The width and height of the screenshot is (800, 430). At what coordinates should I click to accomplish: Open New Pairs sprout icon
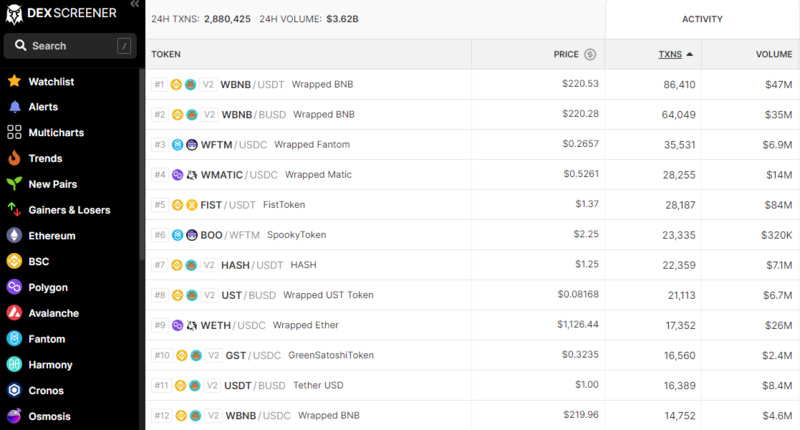[x=14, y=184]
